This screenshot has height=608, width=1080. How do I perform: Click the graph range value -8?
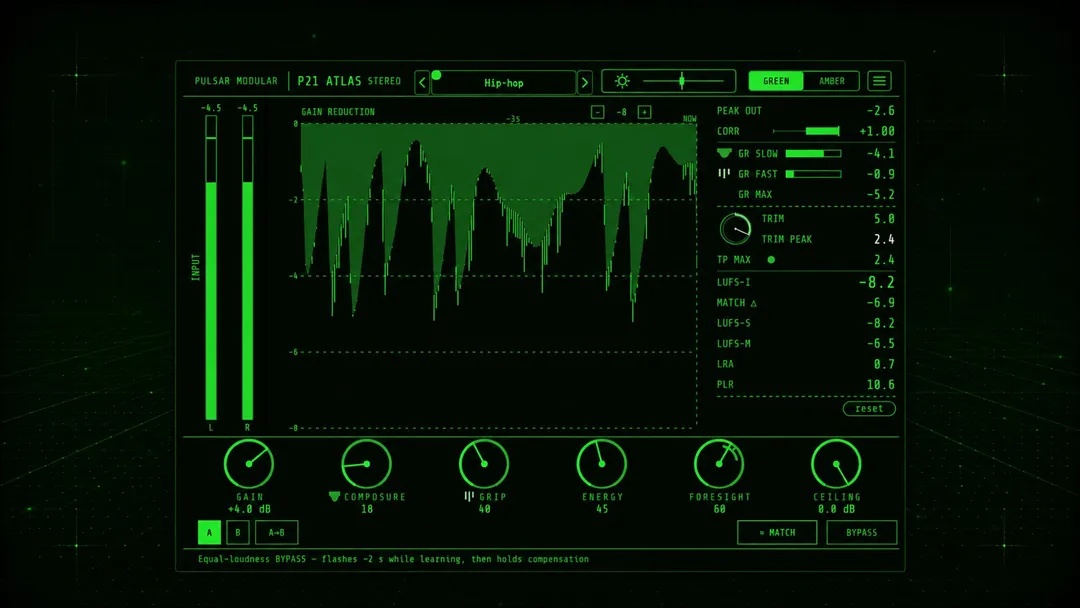pyautogui.click(x=621, y=112)
